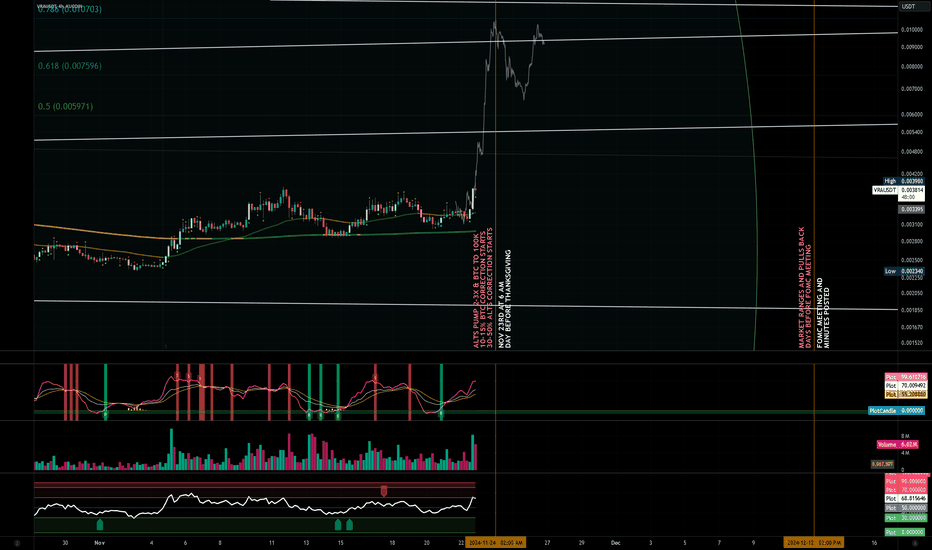Click the first green up-arrow in the RSI pane
The image size is (932, 550).
click(x=100, y=524)
